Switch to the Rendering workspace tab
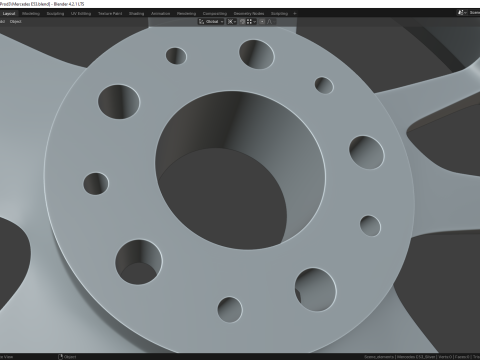The image size is (480, 360). tap(186, 14)
